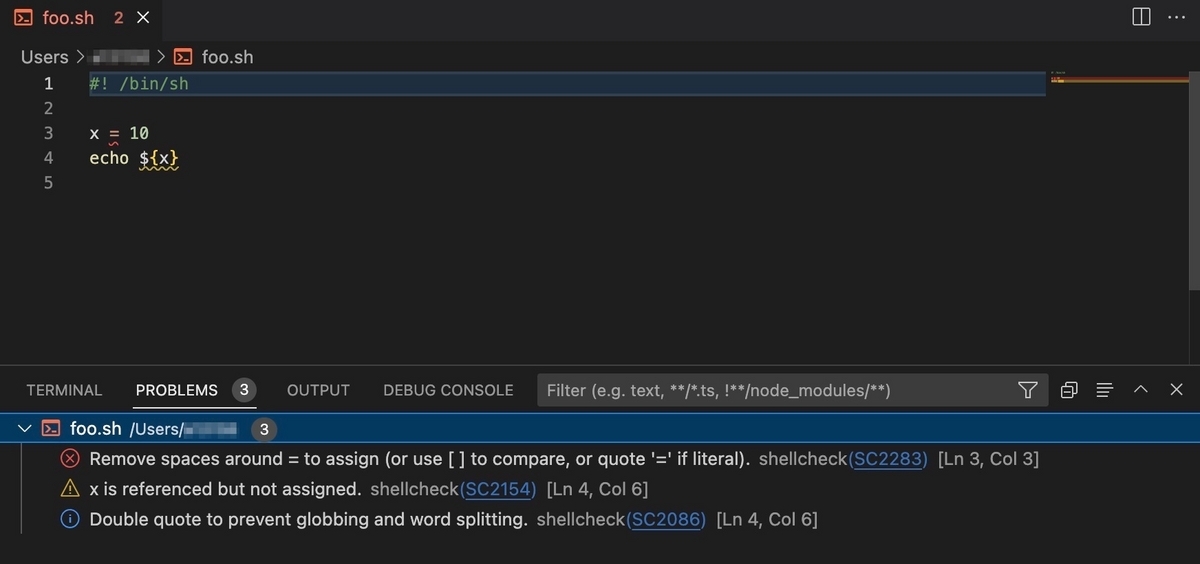Click the warning triangle icon for SC2154
Viewport: 1200px width, 564px height.
[x=70, y=489]
